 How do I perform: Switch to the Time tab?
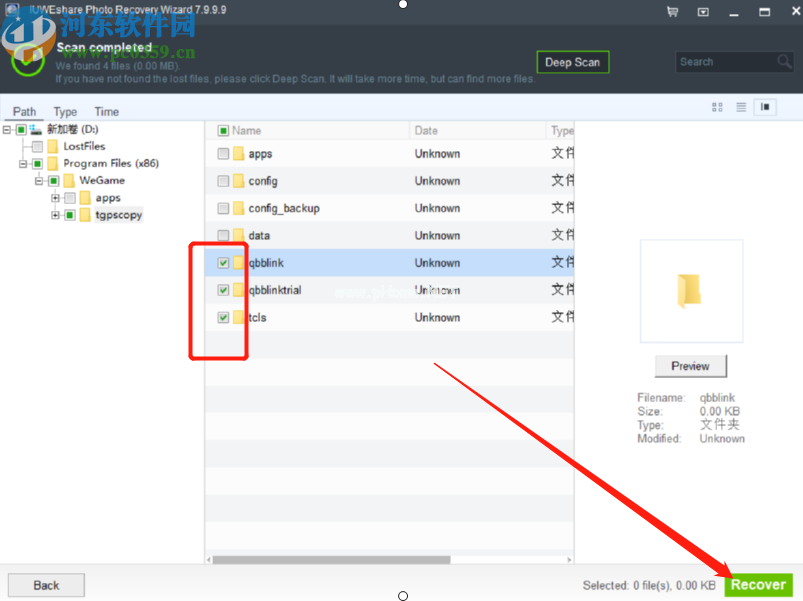(x=106, y=112)
